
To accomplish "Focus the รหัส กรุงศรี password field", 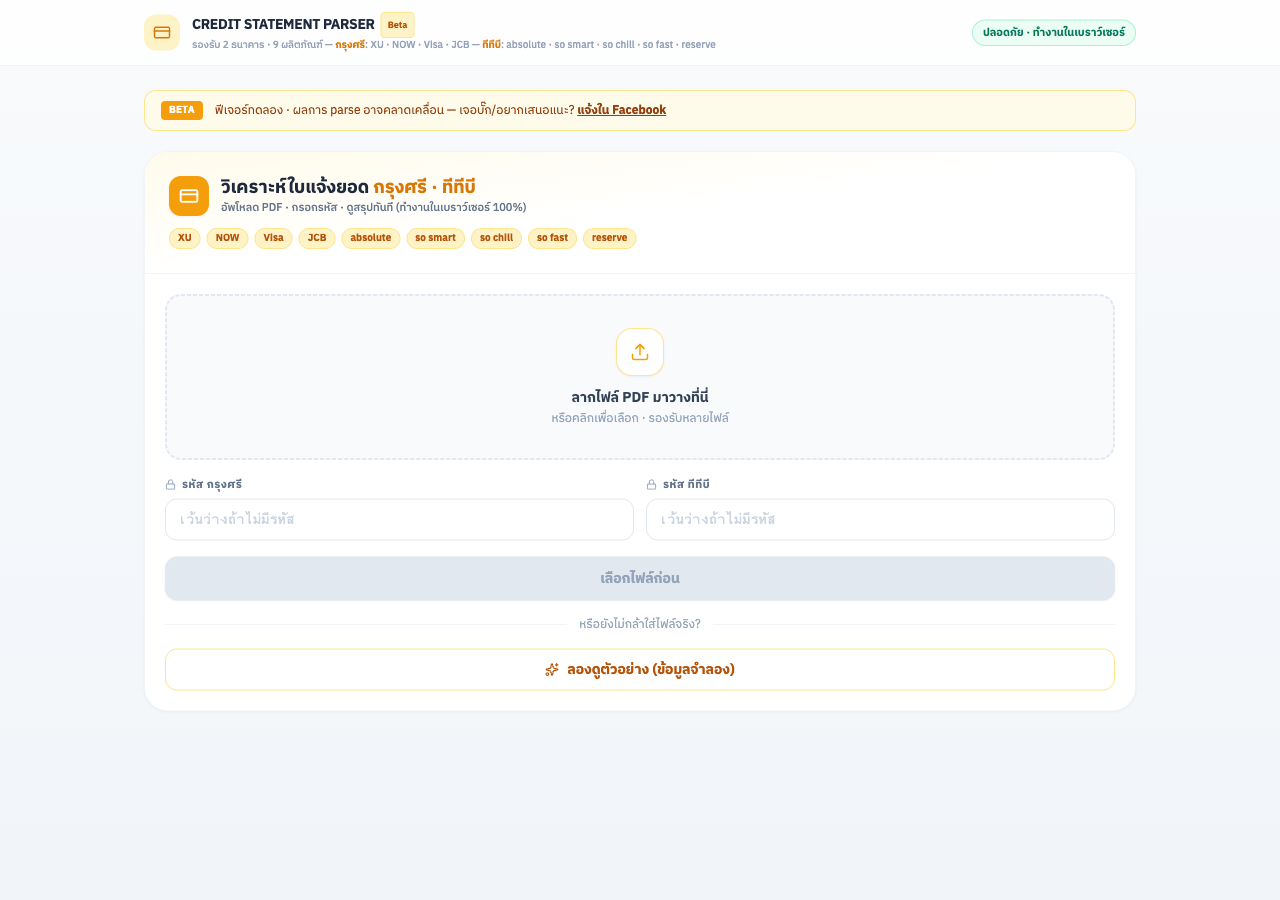I will pos(399,519).
